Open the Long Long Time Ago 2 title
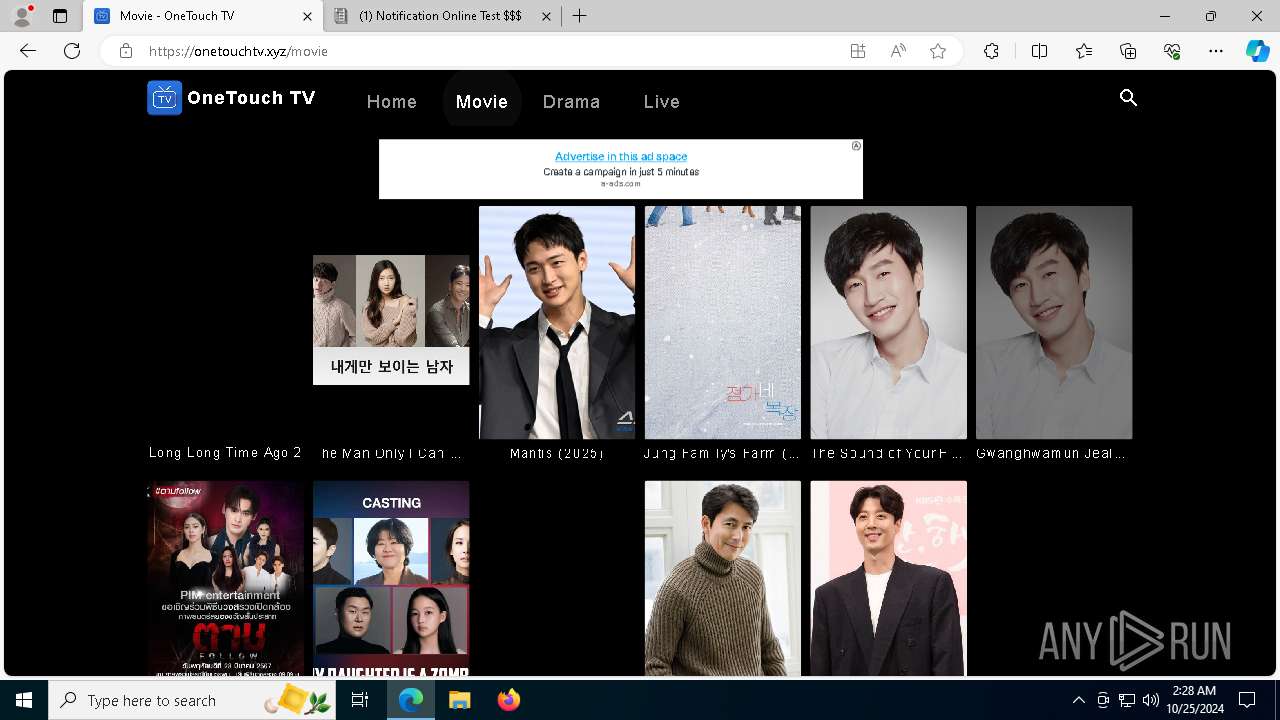This screenshot has height=720, width=1280. [x=225, y=453]
